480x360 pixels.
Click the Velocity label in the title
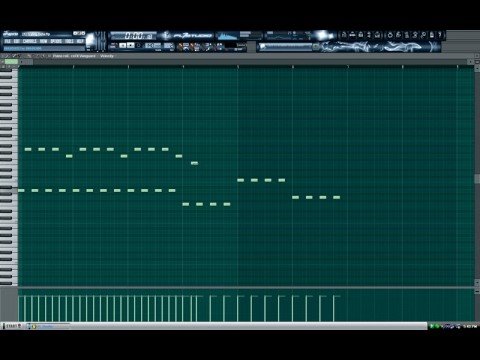coord(107,56)
